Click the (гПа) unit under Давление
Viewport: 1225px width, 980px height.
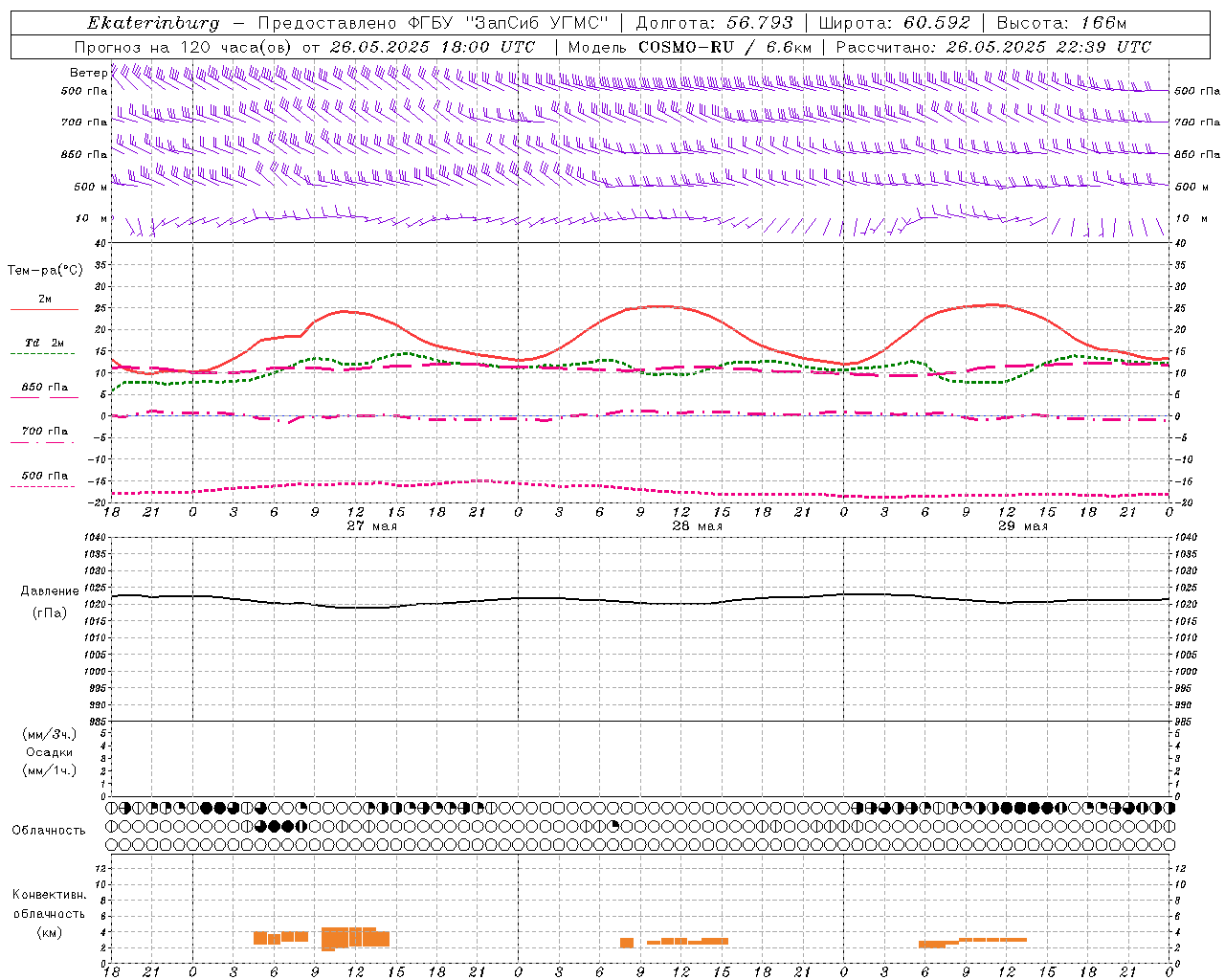(x=50, y=613)
